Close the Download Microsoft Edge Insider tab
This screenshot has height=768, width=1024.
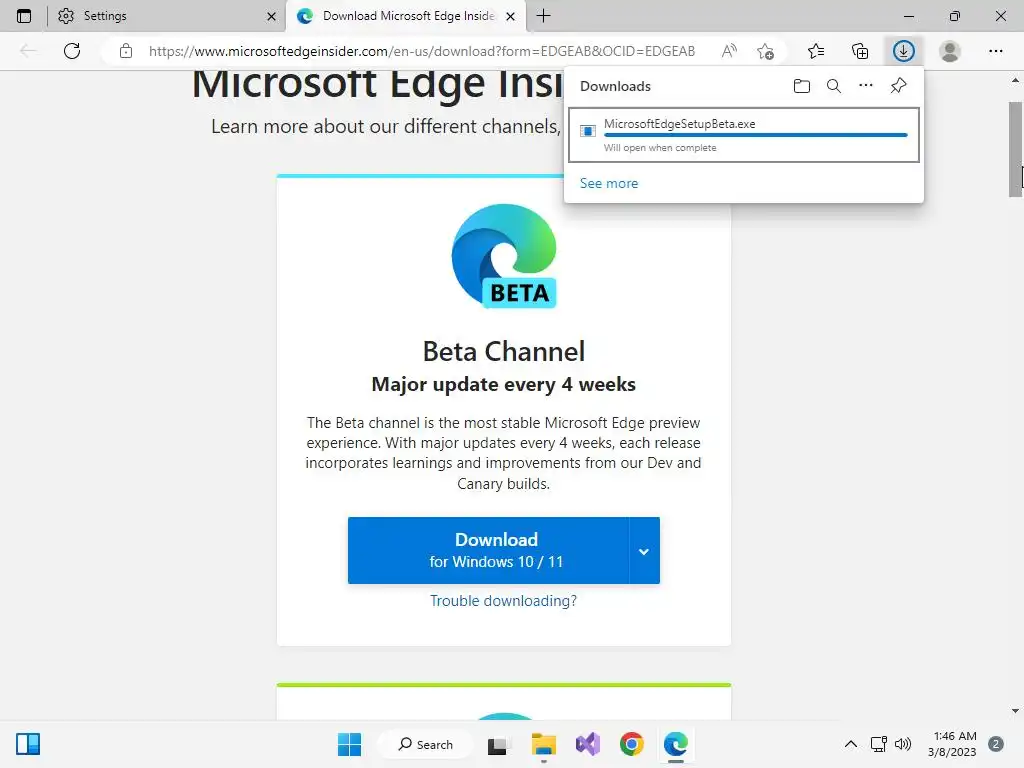(511, 16)
